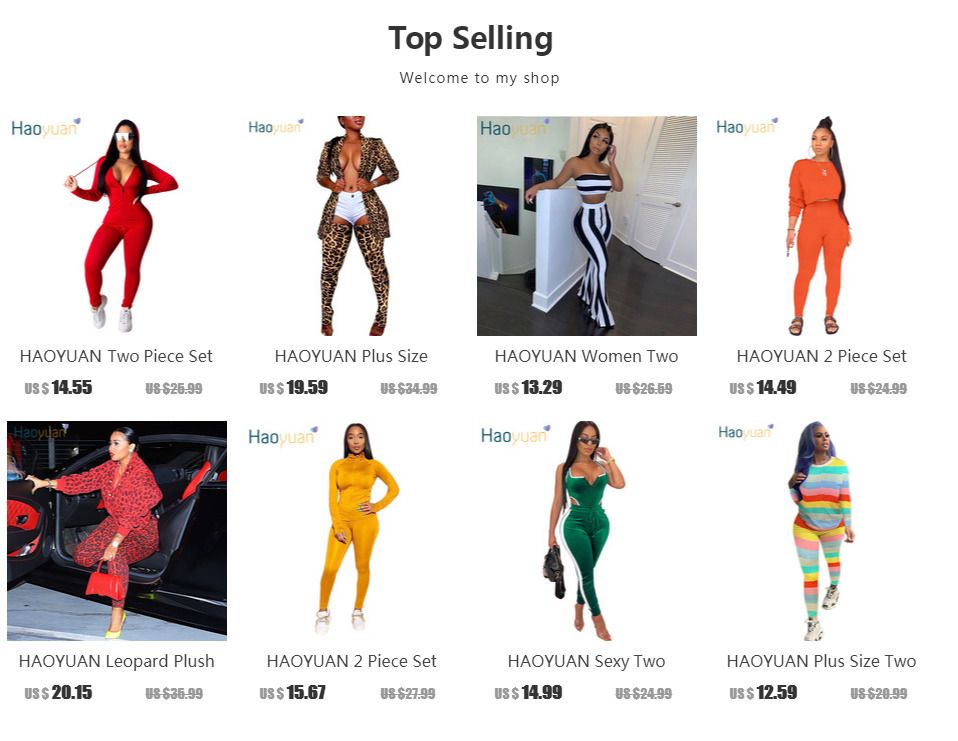Click the US $19.59 price
This screenshot has height=741, width=958.
(293, 387)
